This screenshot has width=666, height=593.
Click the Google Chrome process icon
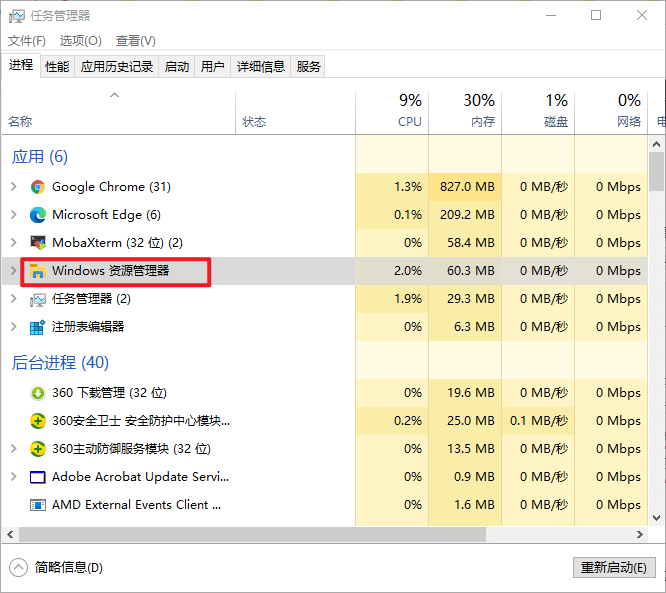[x=37, y=187]
